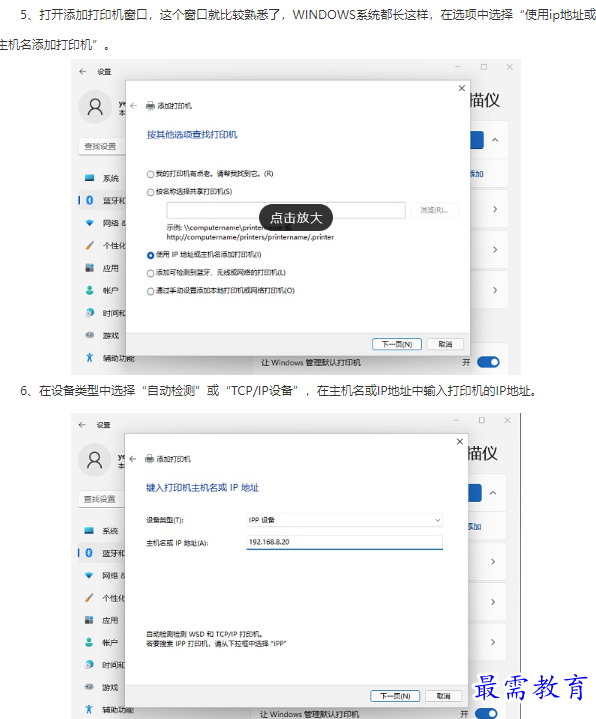Viewport: 596px width, 719px height.
Task: Click blue add-device button in step 6 Settings window
Action: point(475,493)
